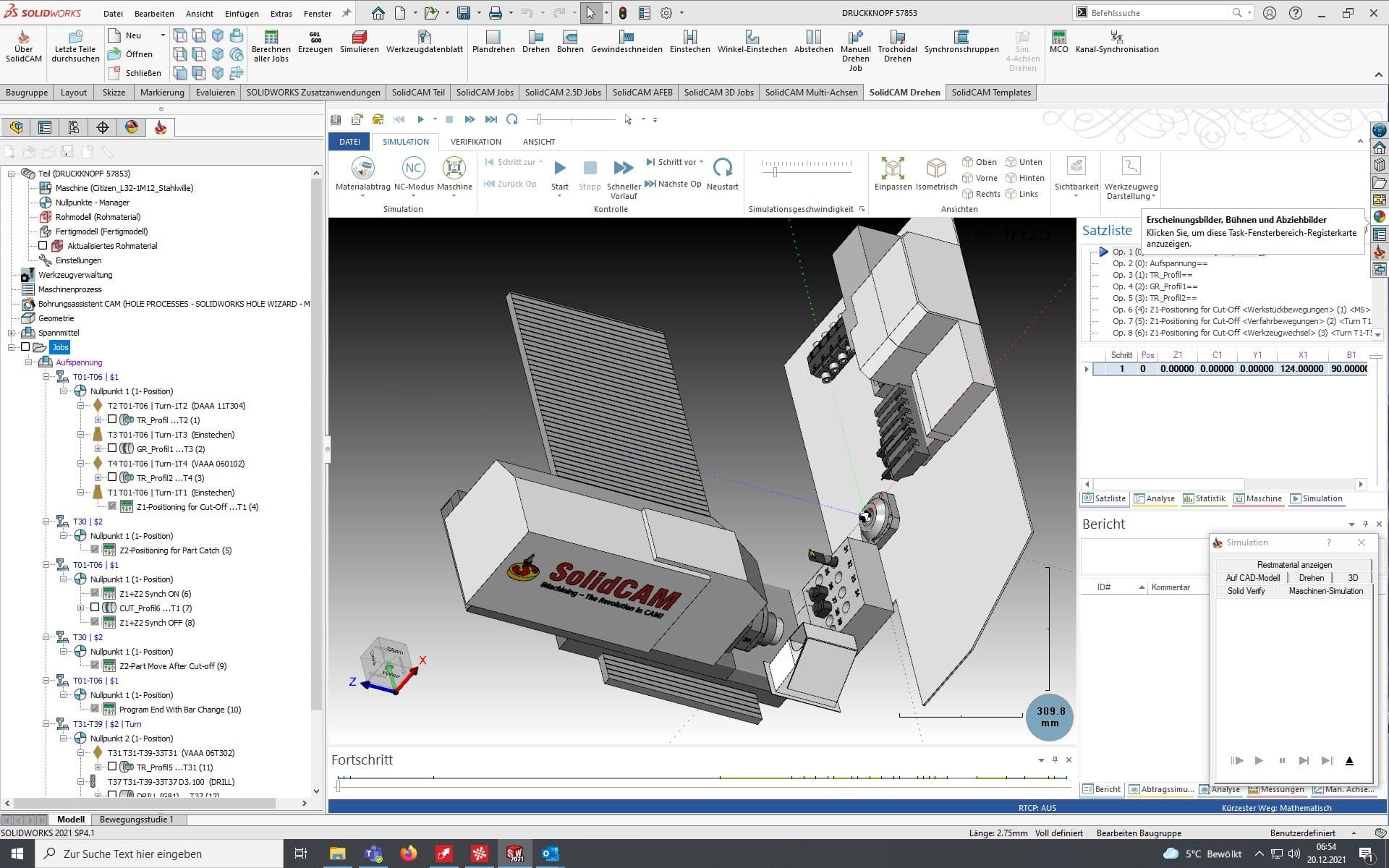Screen dimensions: 1389x868
Task: Choose the Bohren drilling operation
Action: pos(570,42)
